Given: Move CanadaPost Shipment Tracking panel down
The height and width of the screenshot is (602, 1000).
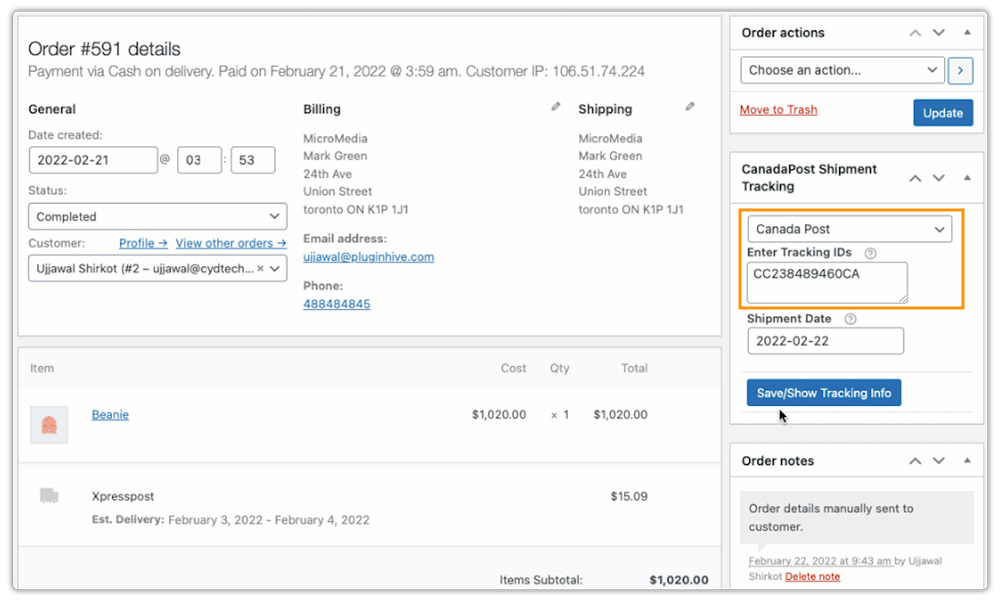Looking at the screenshot, I should click(939, 178).
